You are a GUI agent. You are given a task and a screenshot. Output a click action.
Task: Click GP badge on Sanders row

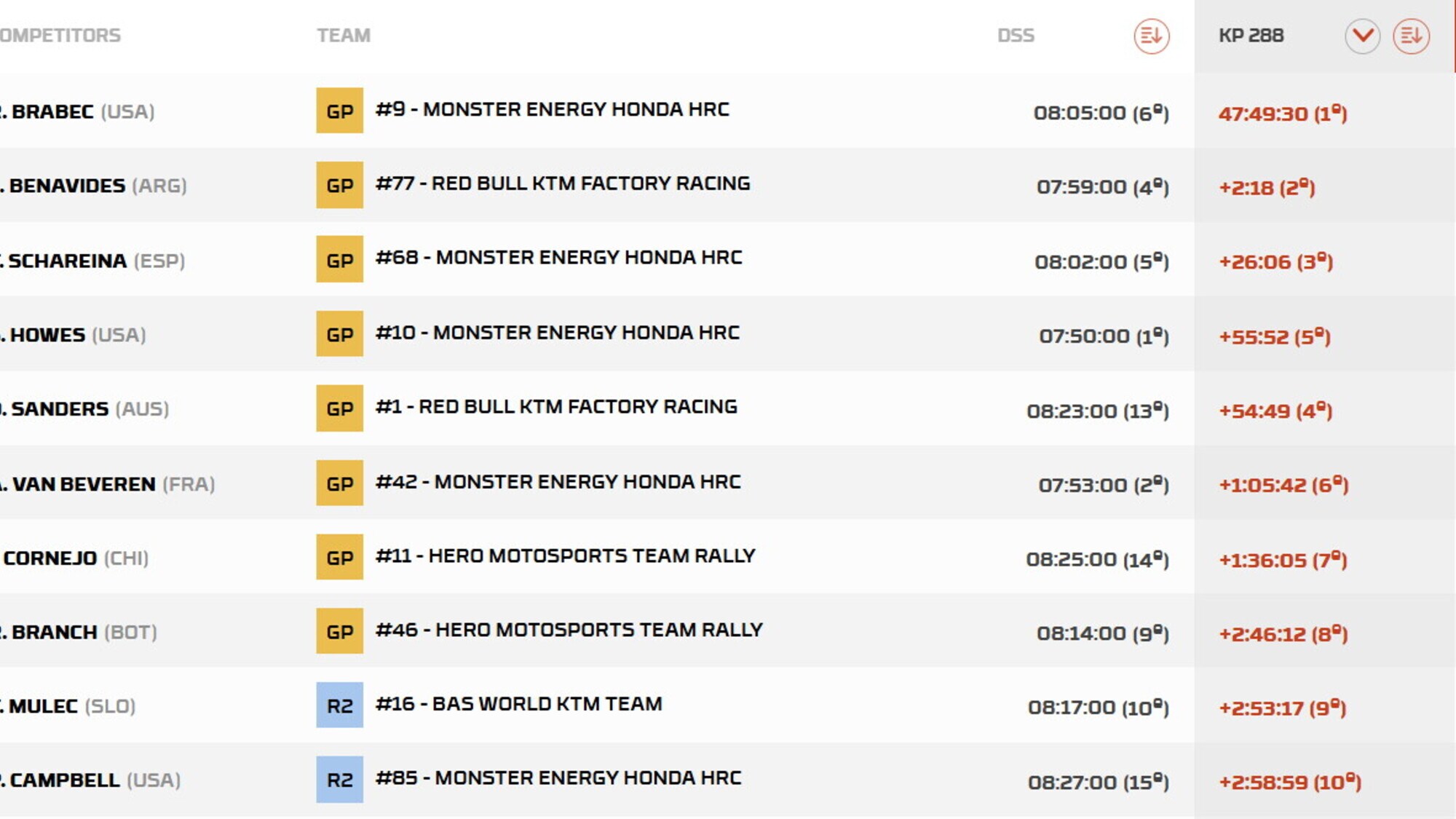coord(339,408)
